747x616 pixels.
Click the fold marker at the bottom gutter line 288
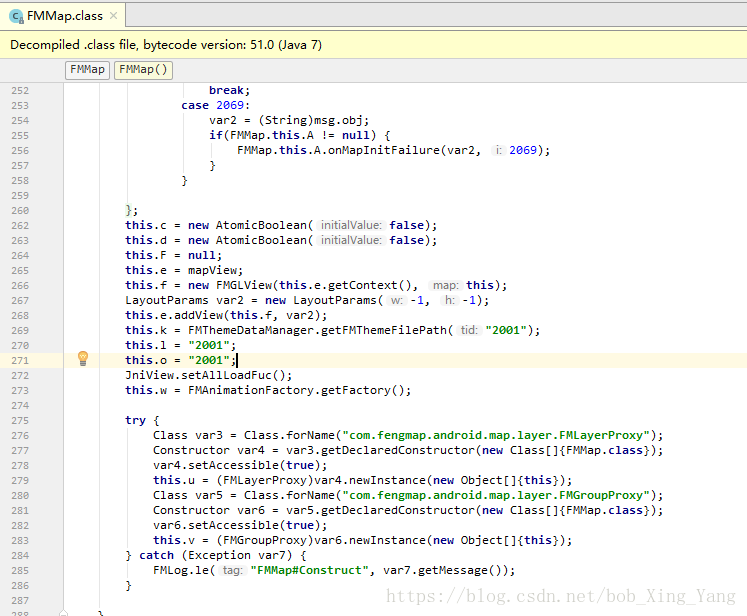pos(63,613)
